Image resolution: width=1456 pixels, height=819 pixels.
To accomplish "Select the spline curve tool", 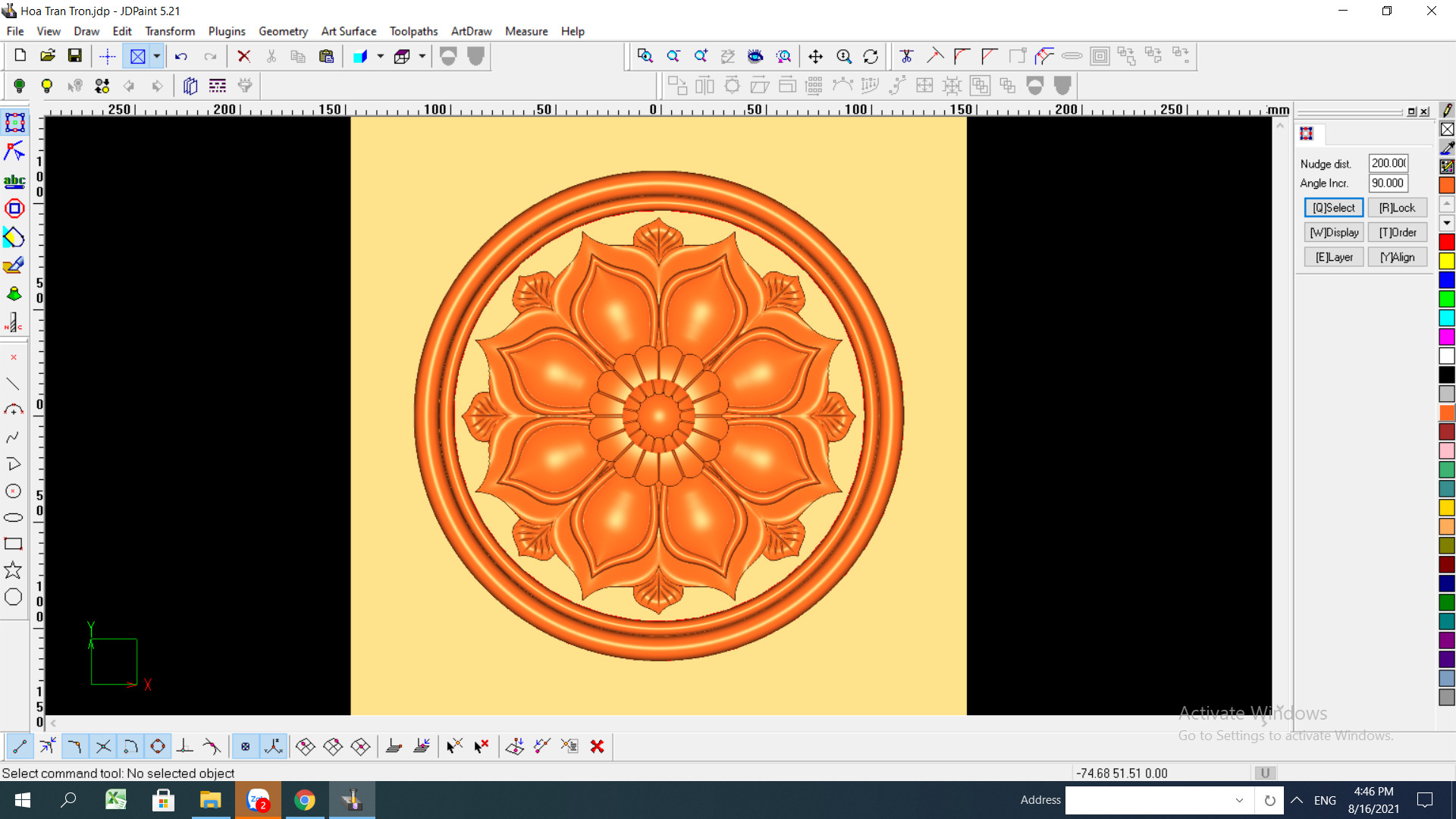I will click(13, 438).
